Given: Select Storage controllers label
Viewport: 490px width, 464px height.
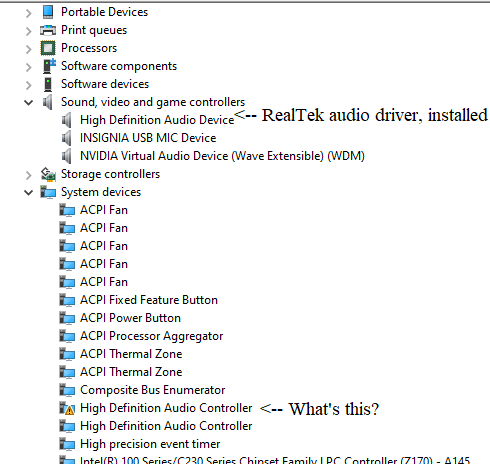Looking at the screenshot, I should (x=110, y=174).
